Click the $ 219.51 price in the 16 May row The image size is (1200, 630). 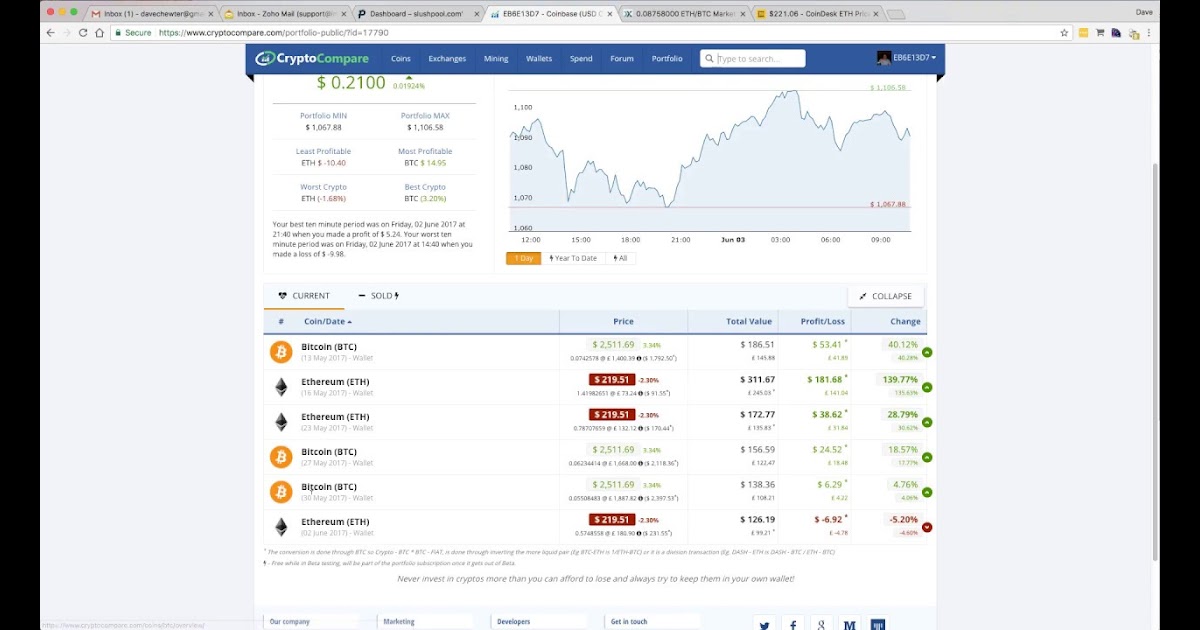pos(612,380)
